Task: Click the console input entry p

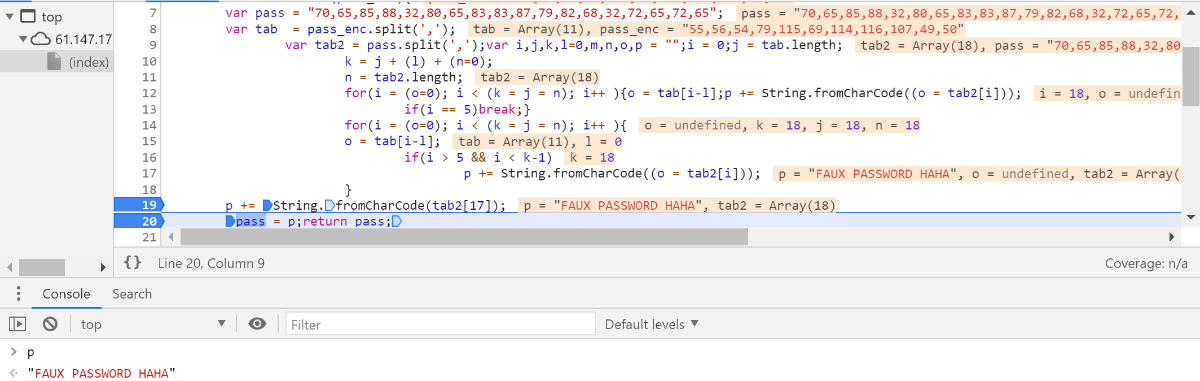Action: click(30, 352)
